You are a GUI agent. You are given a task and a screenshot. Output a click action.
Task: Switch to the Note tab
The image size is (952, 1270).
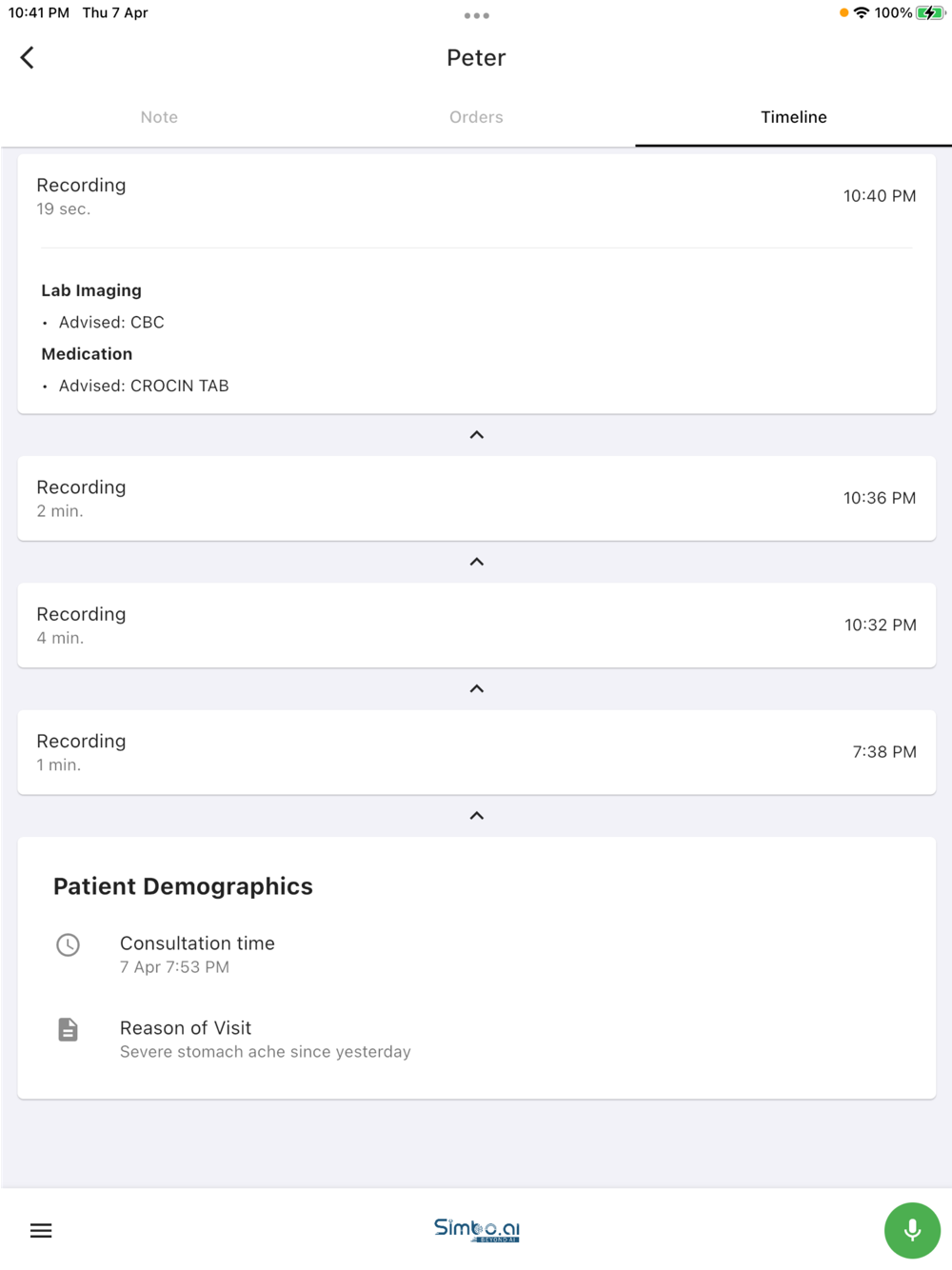click(x=159, y=117)
